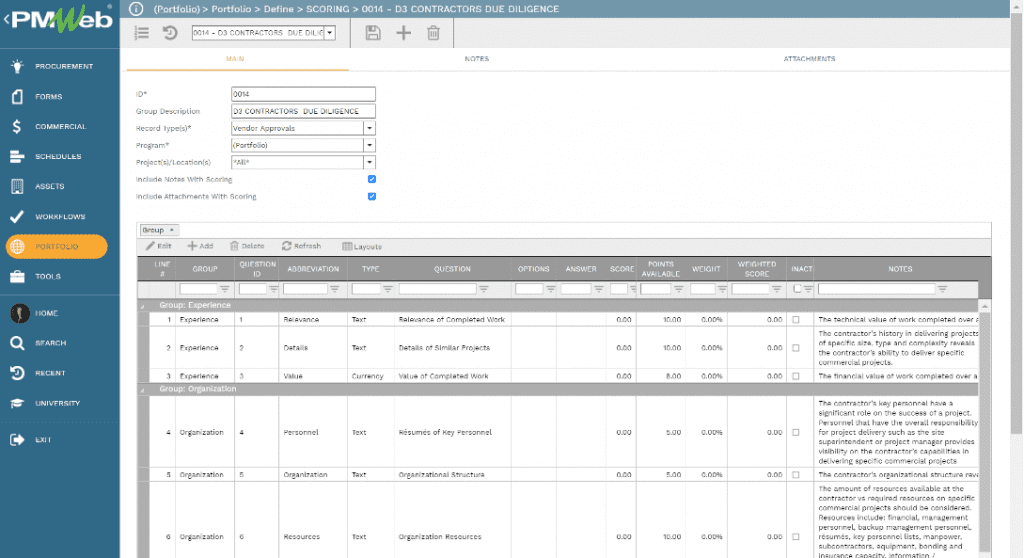Image resolution: width=1024 pixels, height=558 pixels.
Task: Open Program dropdown
Action: click(369, 145)
